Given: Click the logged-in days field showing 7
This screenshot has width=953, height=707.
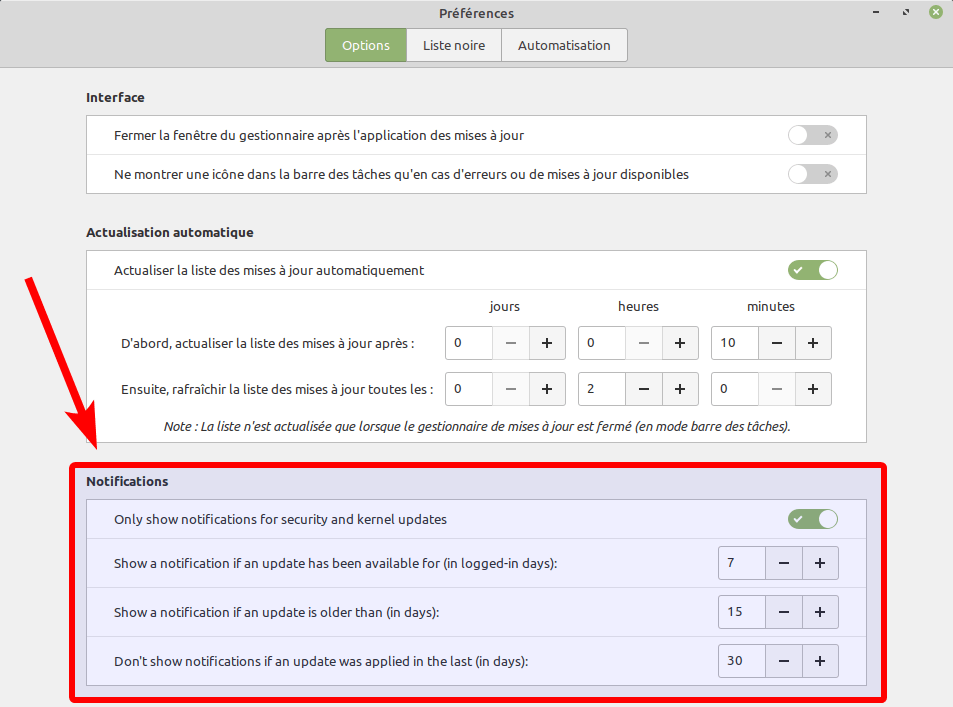Looking at the screenshot, I should pos(742,563).
